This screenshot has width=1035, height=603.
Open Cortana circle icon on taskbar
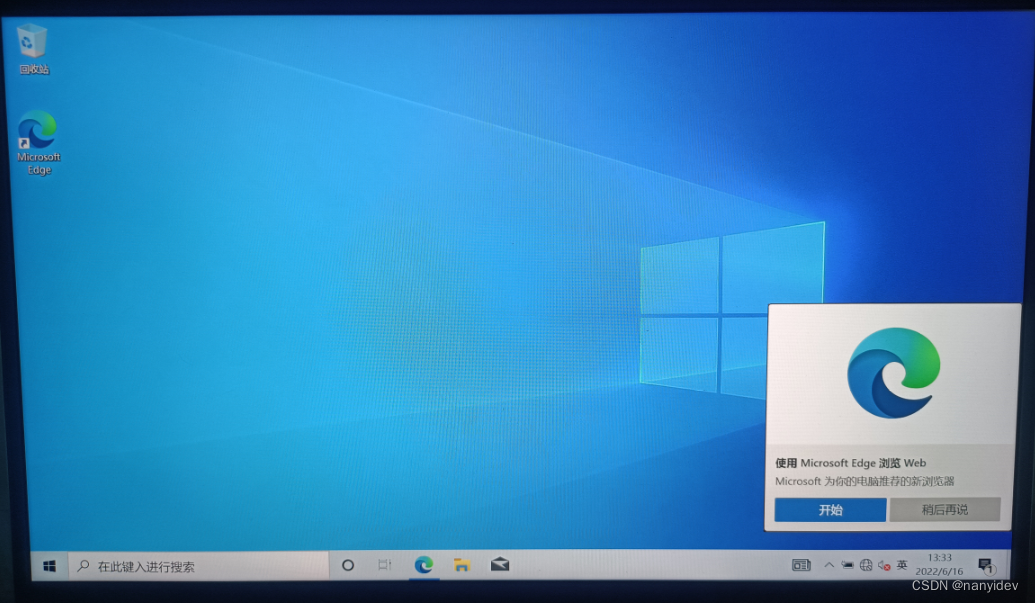pyautogui.click(x=348, y=565)
